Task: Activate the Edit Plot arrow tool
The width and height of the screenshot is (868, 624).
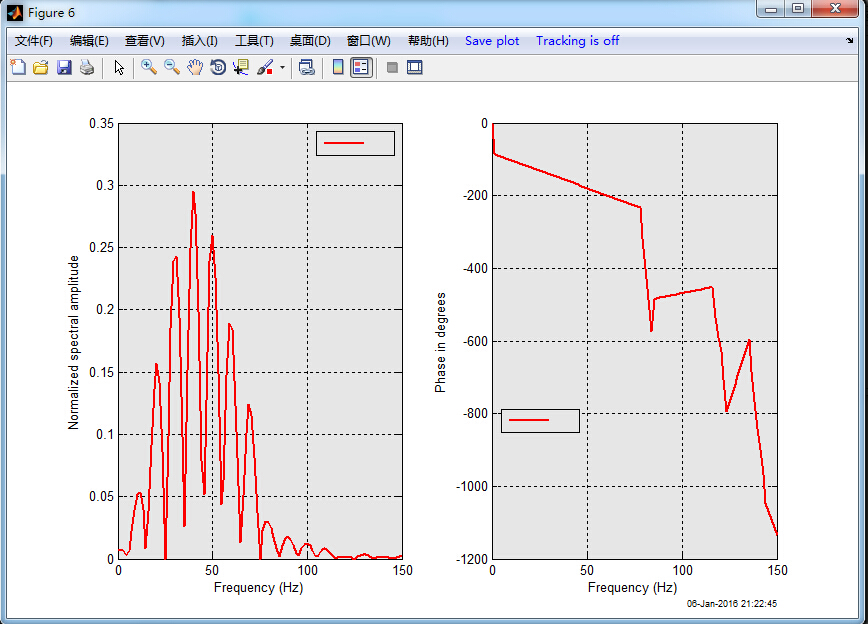Action: coord(118,68)
